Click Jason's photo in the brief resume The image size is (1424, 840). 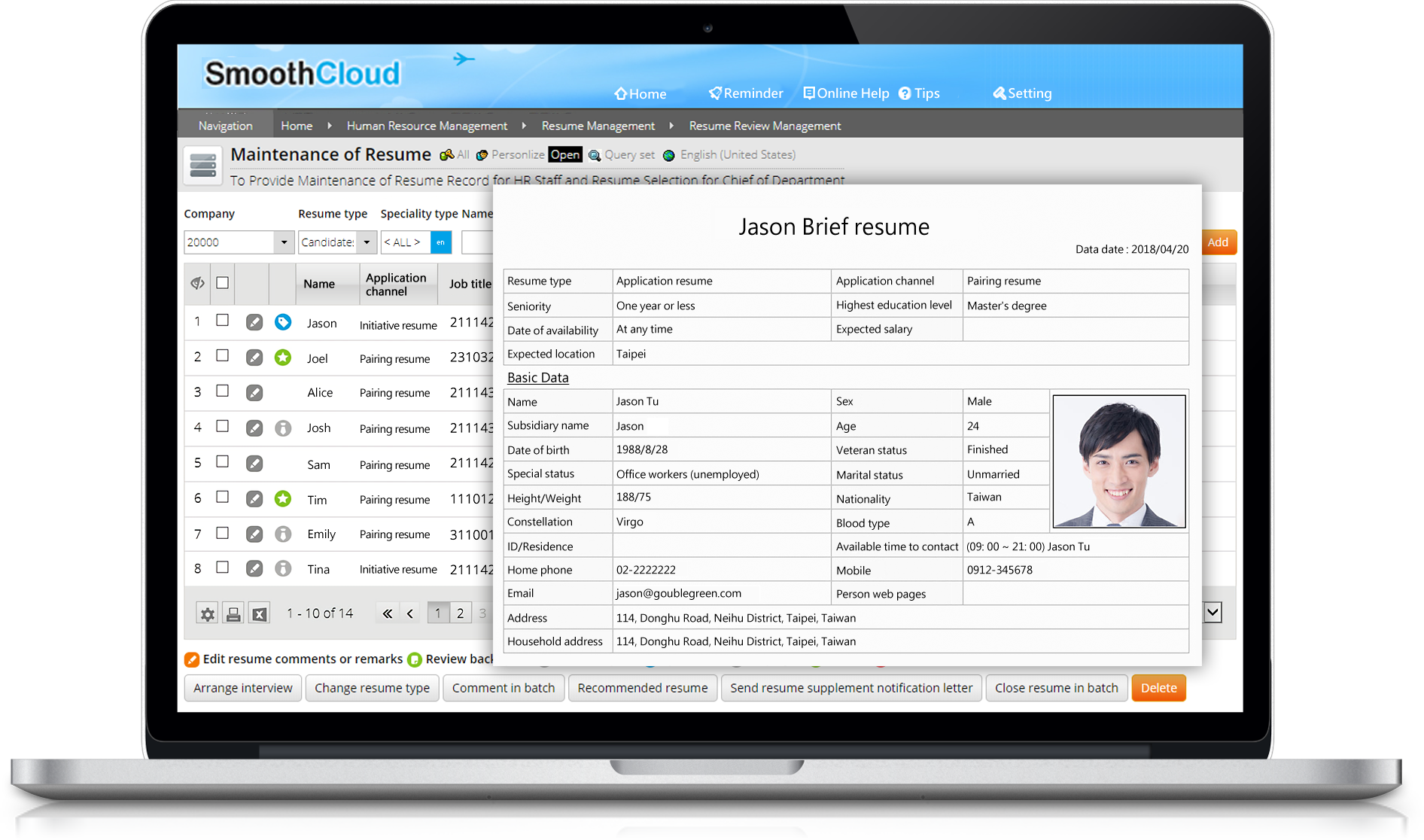point(1119,461)
